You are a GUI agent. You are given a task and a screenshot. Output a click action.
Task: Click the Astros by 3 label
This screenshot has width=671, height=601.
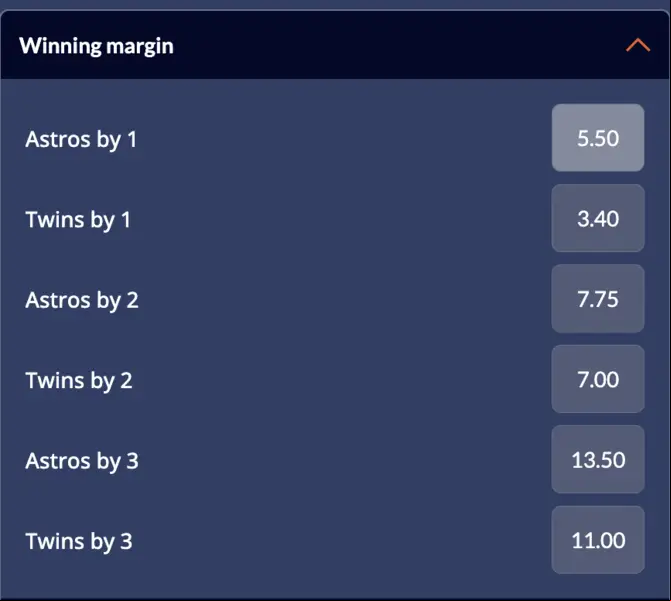pyautogui.click(x=82, y=461)
